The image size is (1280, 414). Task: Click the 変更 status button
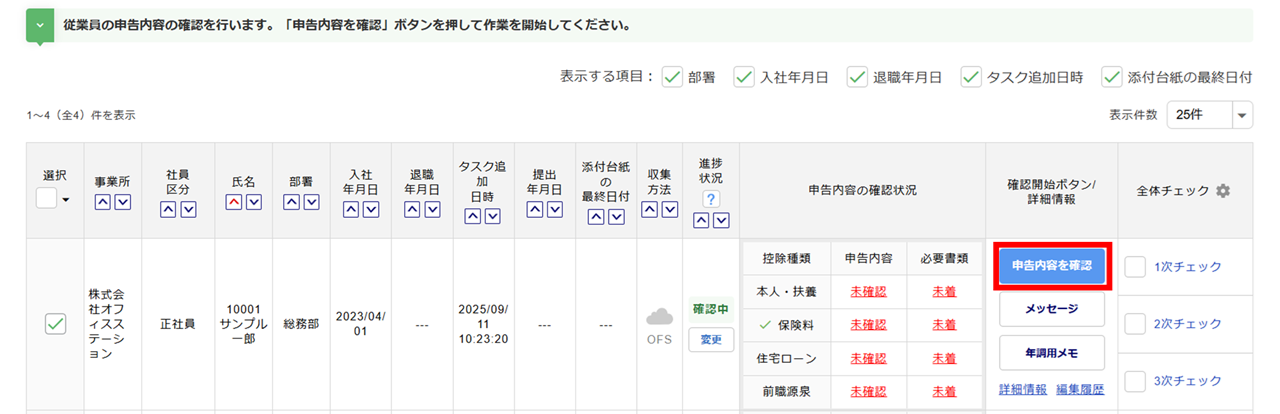tap(711, 340)
